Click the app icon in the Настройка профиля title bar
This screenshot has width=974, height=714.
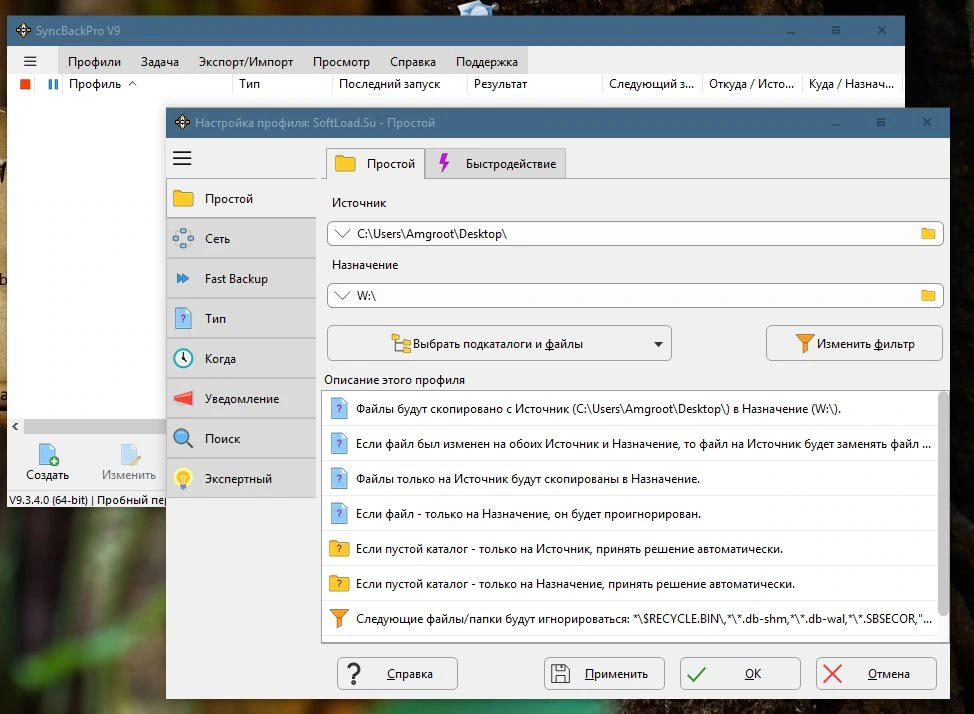click(x=182, y=122)
